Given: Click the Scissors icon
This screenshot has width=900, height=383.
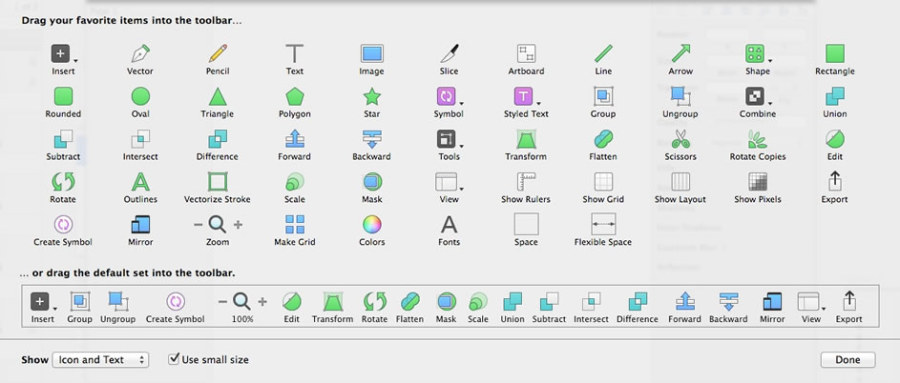Looking at the screenshot, I should (x=680, y=139).
